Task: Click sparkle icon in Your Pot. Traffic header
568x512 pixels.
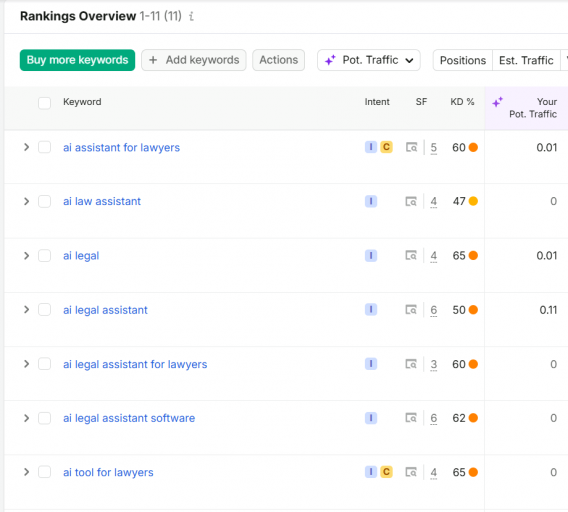Action: 497,102
